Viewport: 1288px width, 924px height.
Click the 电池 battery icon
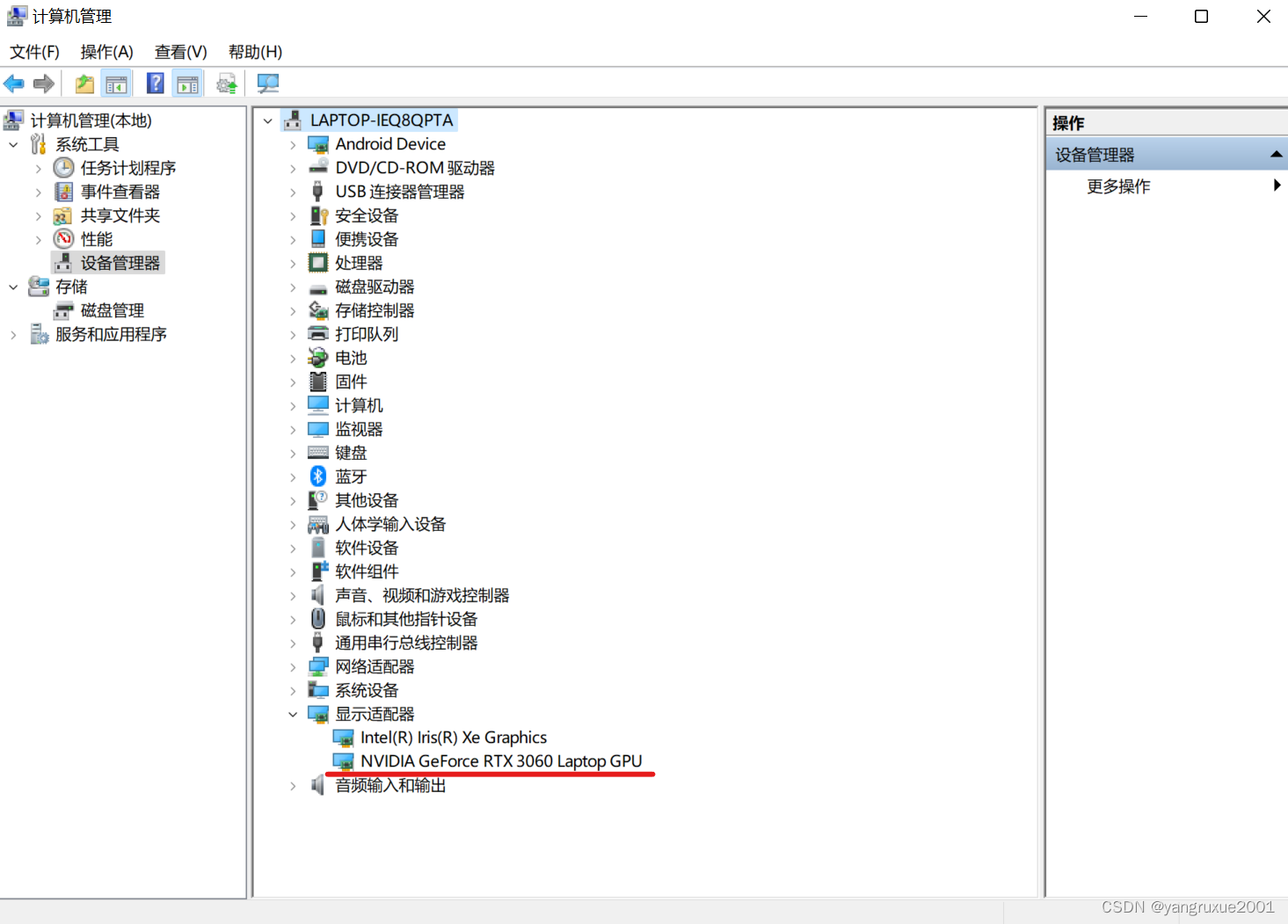coord(318,358)
